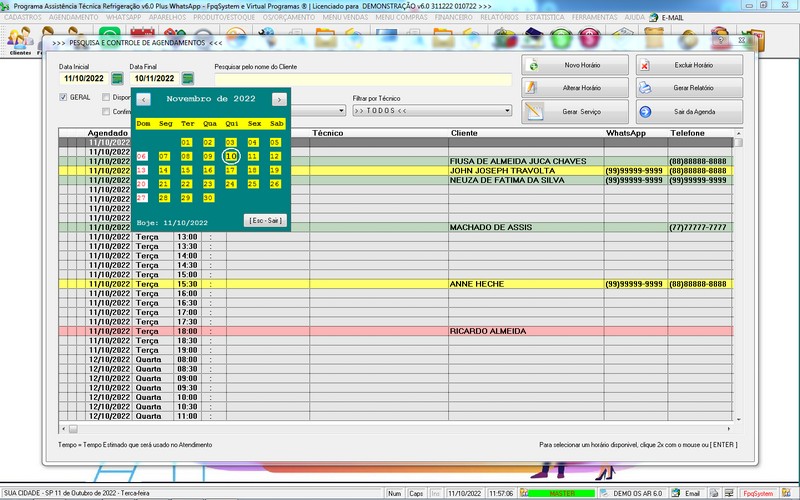Viewport: 800px width, 500px height.
Task: Select the NEUZA DE FATIMA DA SILVA row
Action: 395,180
